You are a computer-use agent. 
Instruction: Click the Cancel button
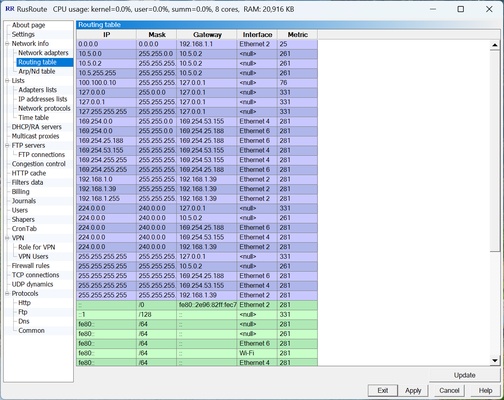click(449, 390)
